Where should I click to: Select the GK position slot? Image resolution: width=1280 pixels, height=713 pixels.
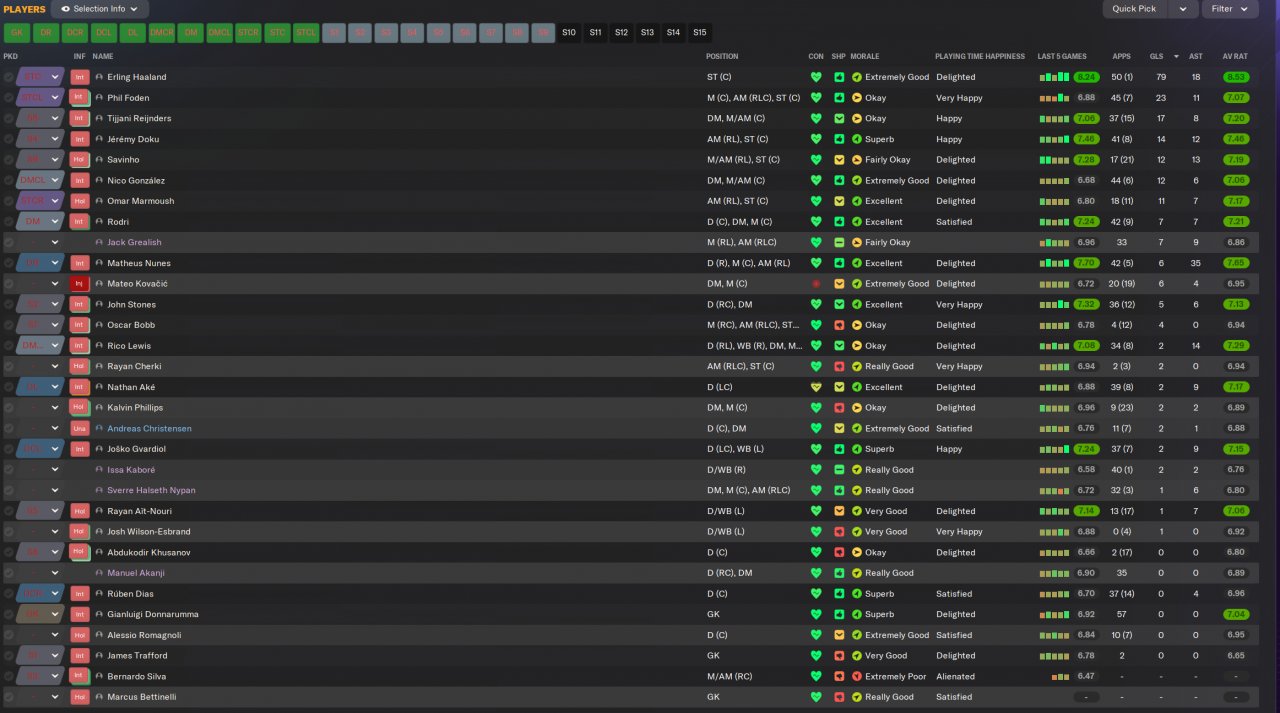[x=16, y=32]
